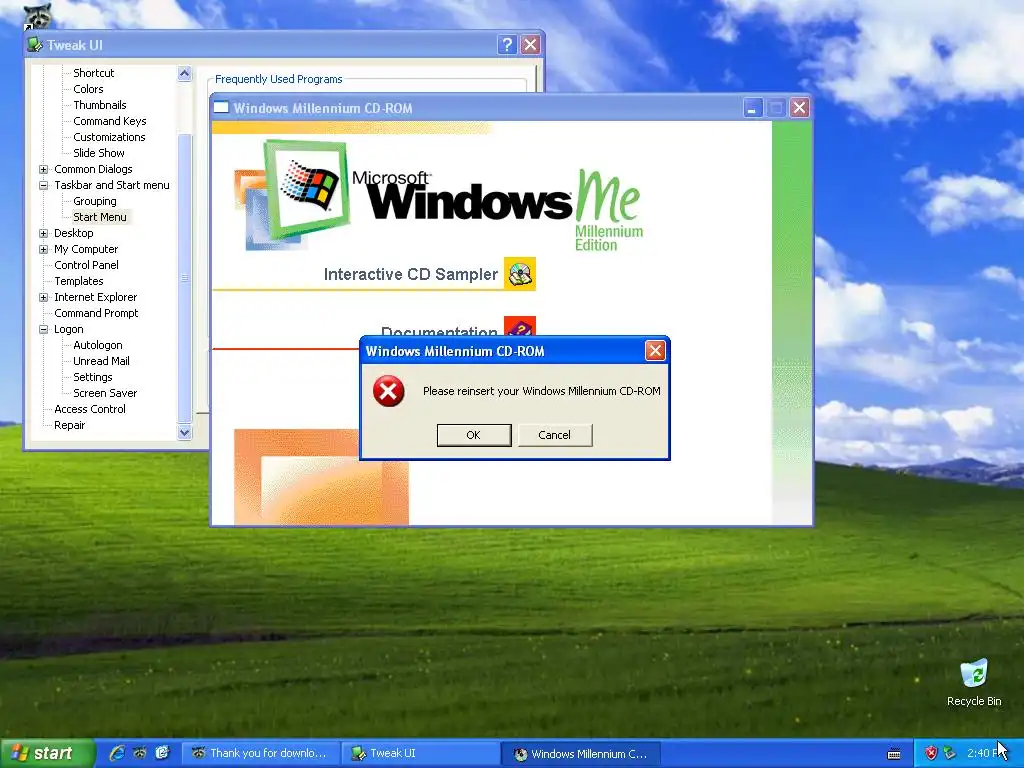Image resolution: width=1024 pixels, height=768 pixels.
Task: Click the Interactive CD Sampler label
Action: pos(411,274)
